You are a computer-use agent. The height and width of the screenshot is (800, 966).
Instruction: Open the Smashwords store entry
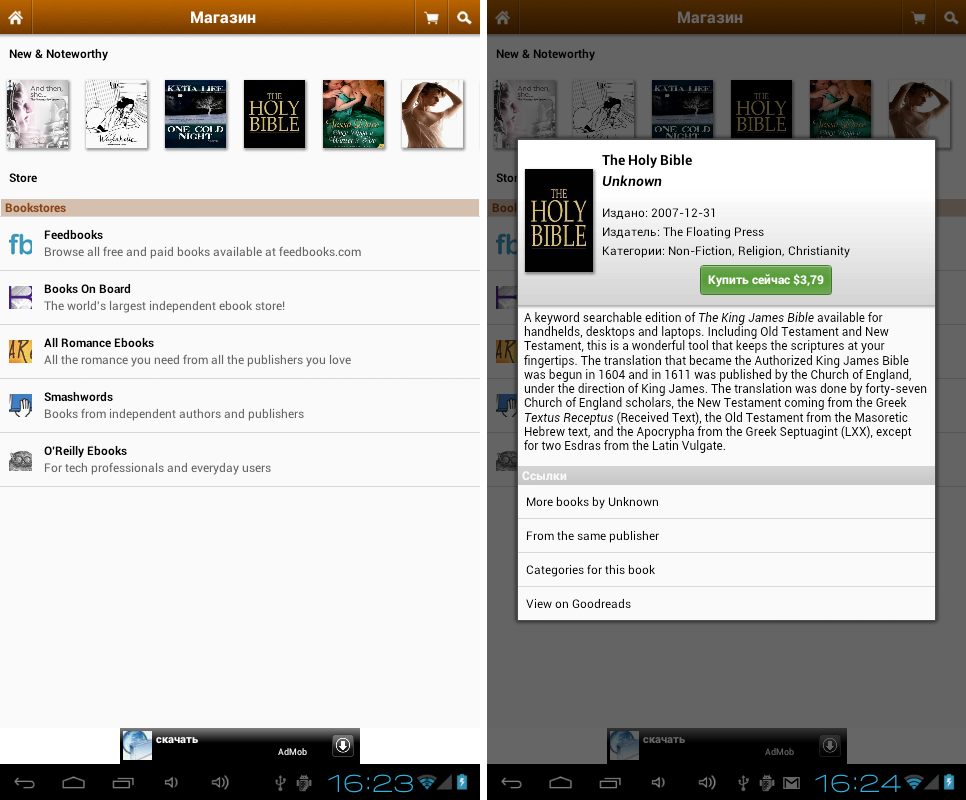(x=240, y=406)
